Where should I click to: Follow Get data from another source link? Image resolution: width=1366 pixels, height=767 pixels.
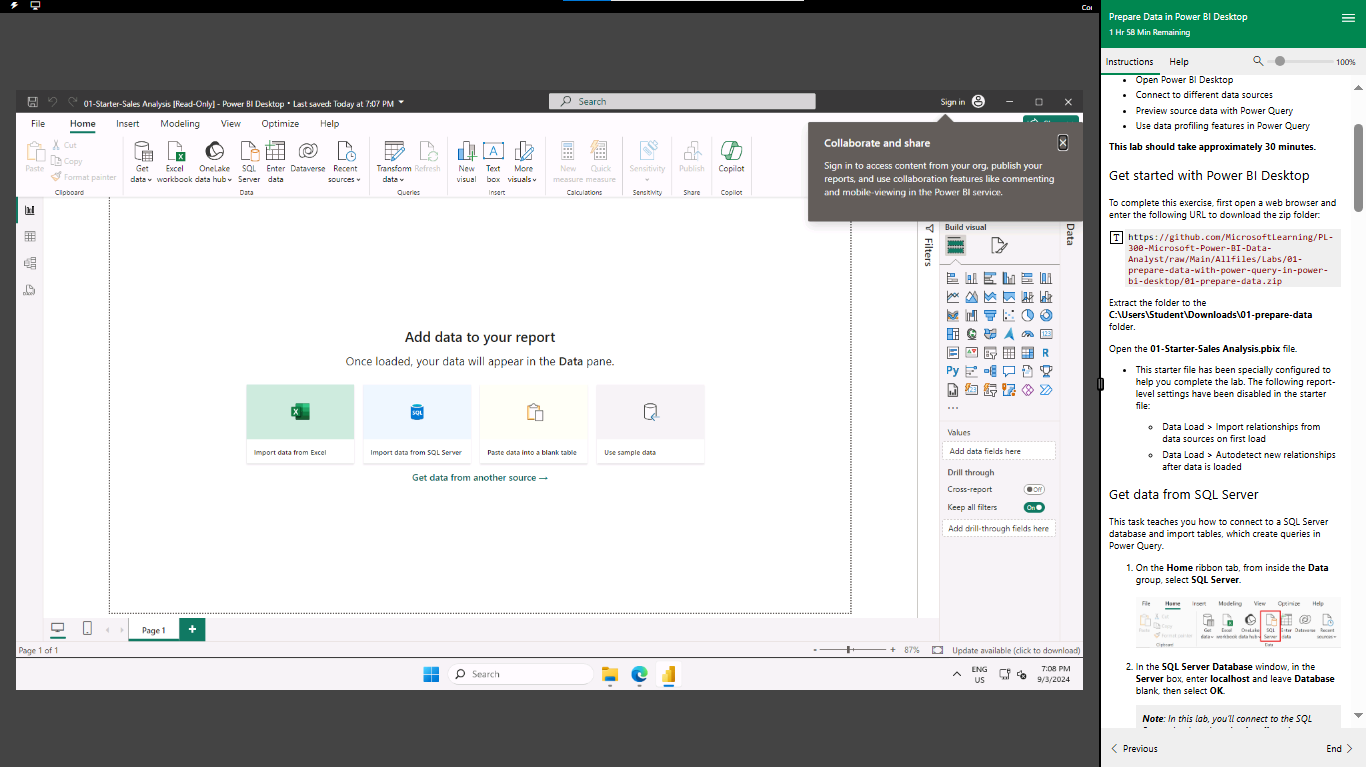tap(480, 478)
